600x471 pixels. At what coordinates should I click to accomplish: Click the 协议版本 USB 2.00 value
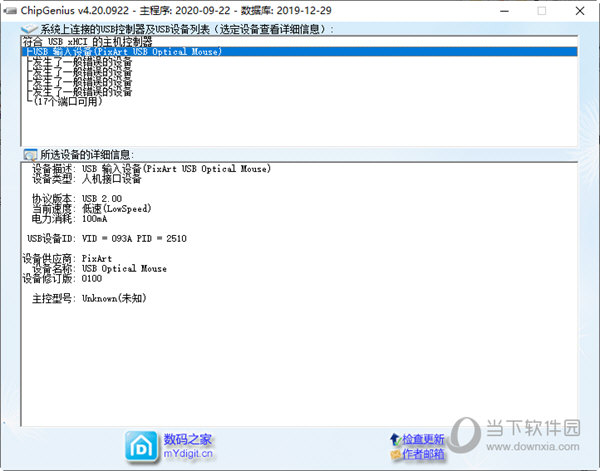tap(102, 199)
